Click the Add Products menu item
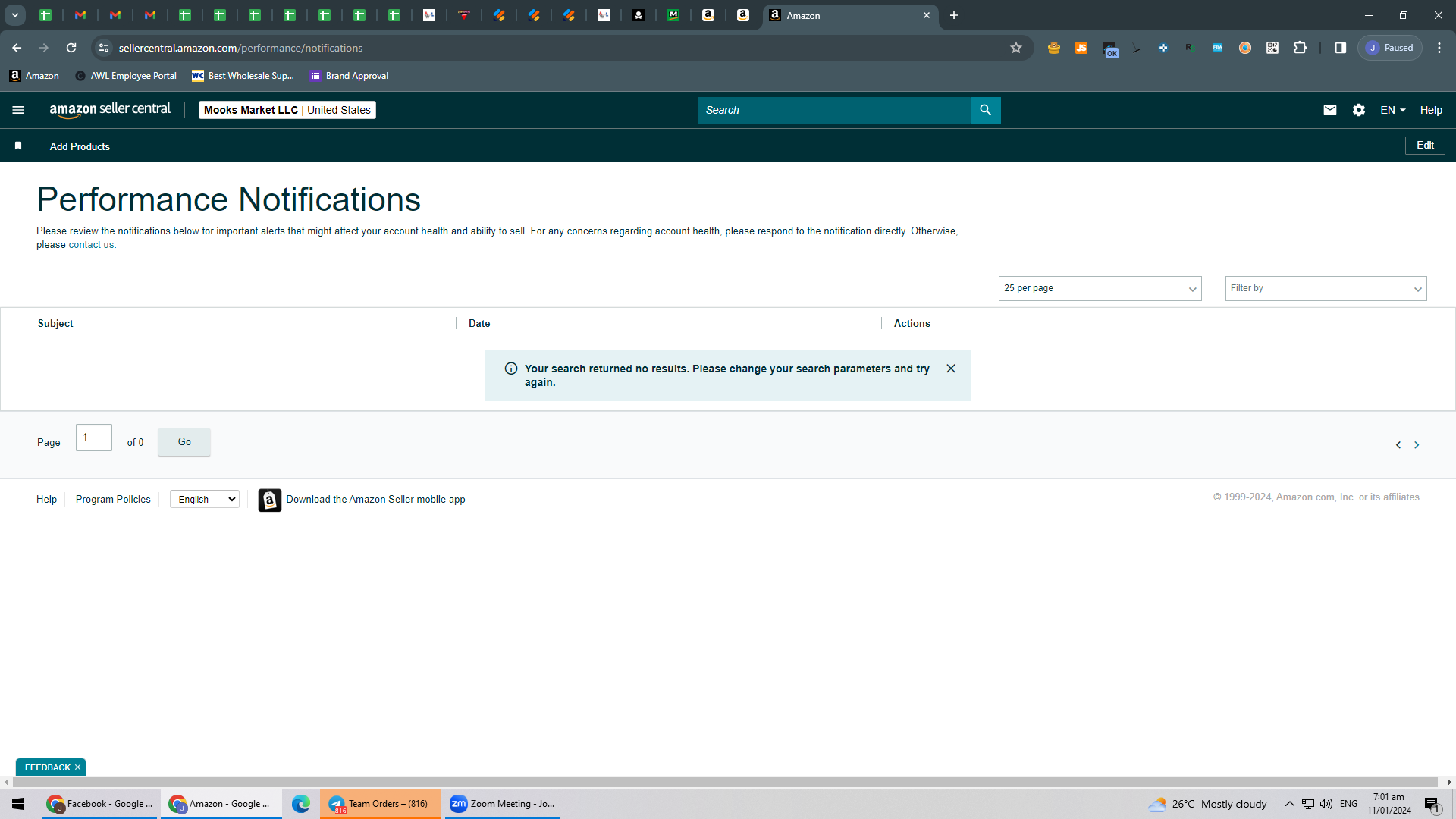 coord(80,146)
